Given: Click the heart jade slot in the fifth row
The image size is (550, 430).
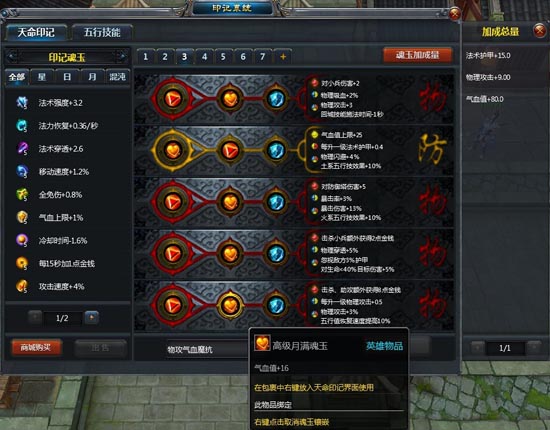Looking at the screenshot, I should point(230,305).
